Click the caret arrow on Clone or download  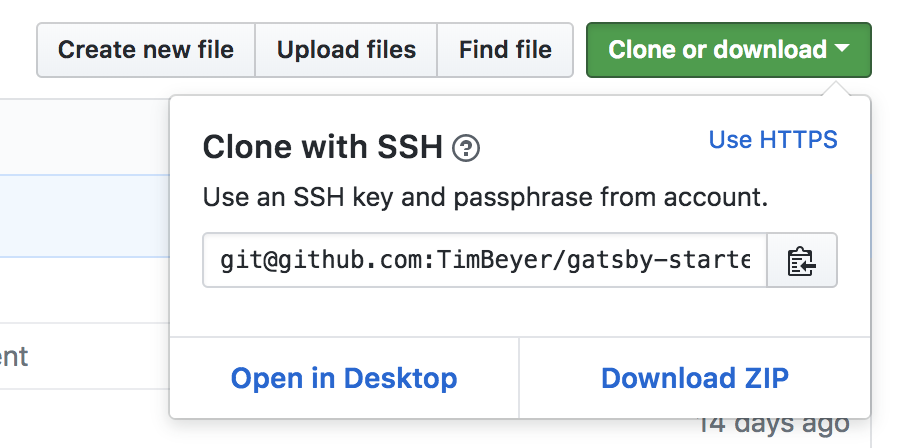(x=842, y=49)
